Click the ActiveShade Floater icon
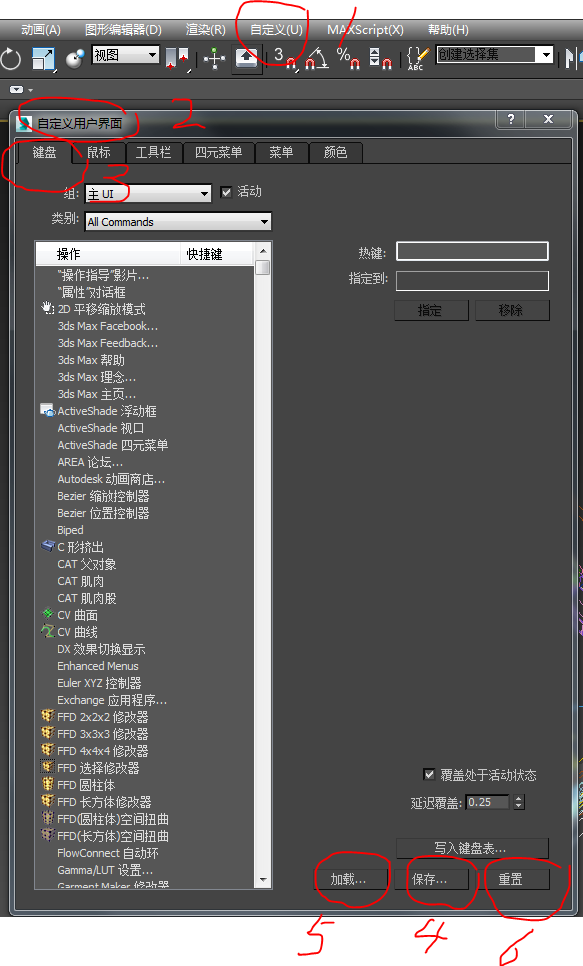Viewport: 583px width, 966px height. (x=47, y=410)
